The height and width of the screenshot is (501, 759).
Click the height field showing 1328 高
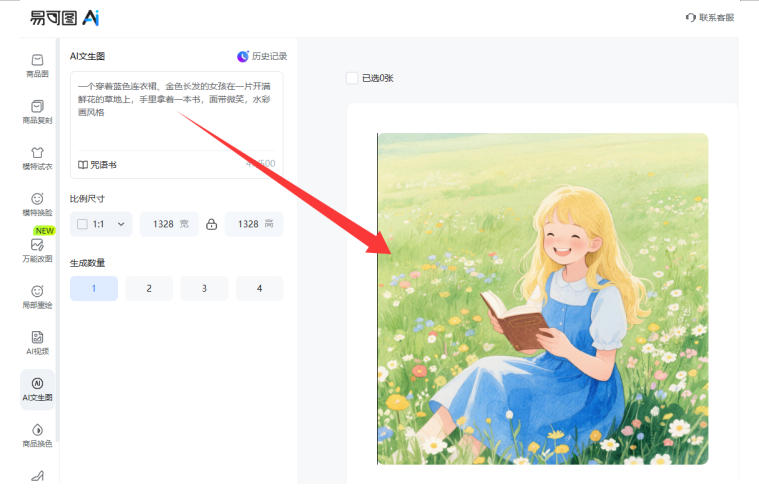point(254,224)
